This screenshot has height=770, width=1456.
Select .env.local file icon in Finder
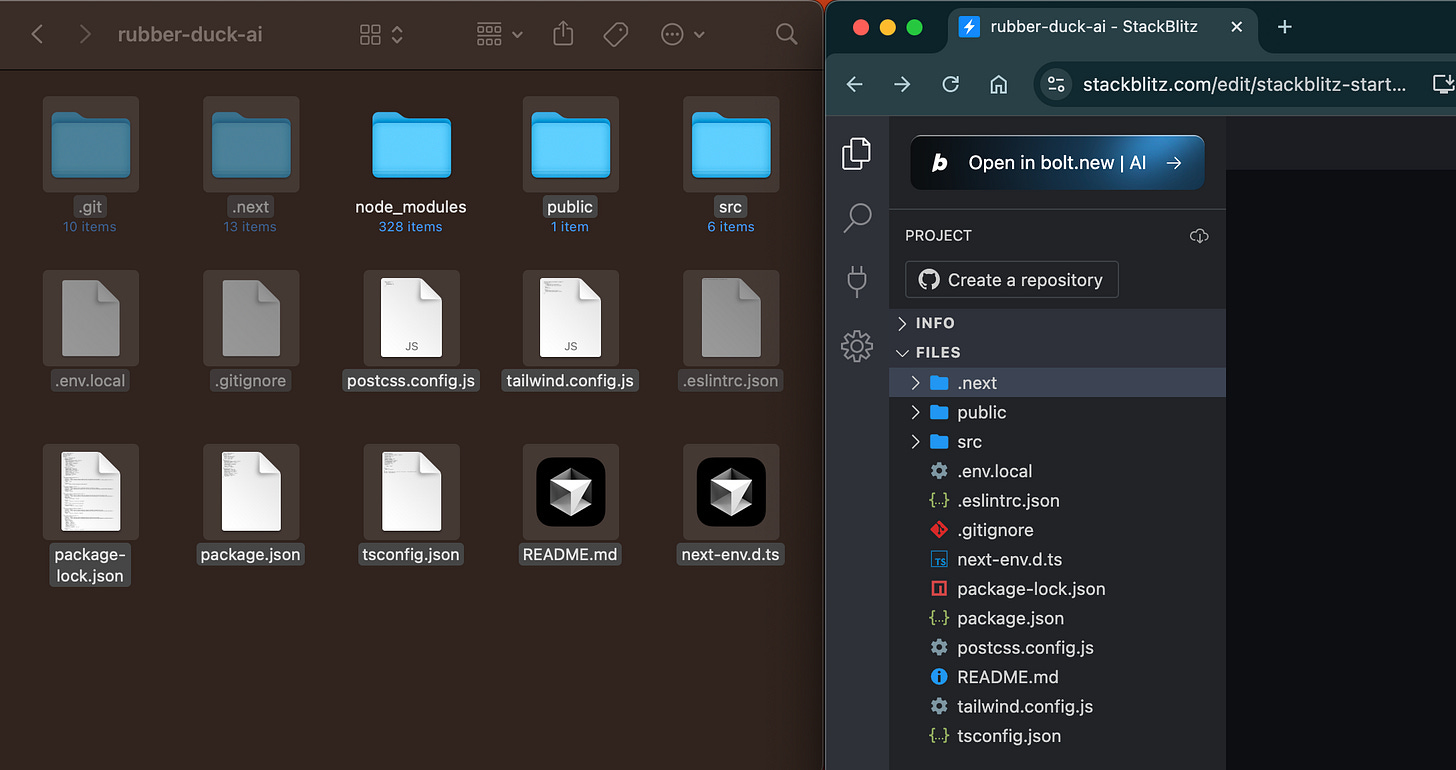click(x=91, y=318)
